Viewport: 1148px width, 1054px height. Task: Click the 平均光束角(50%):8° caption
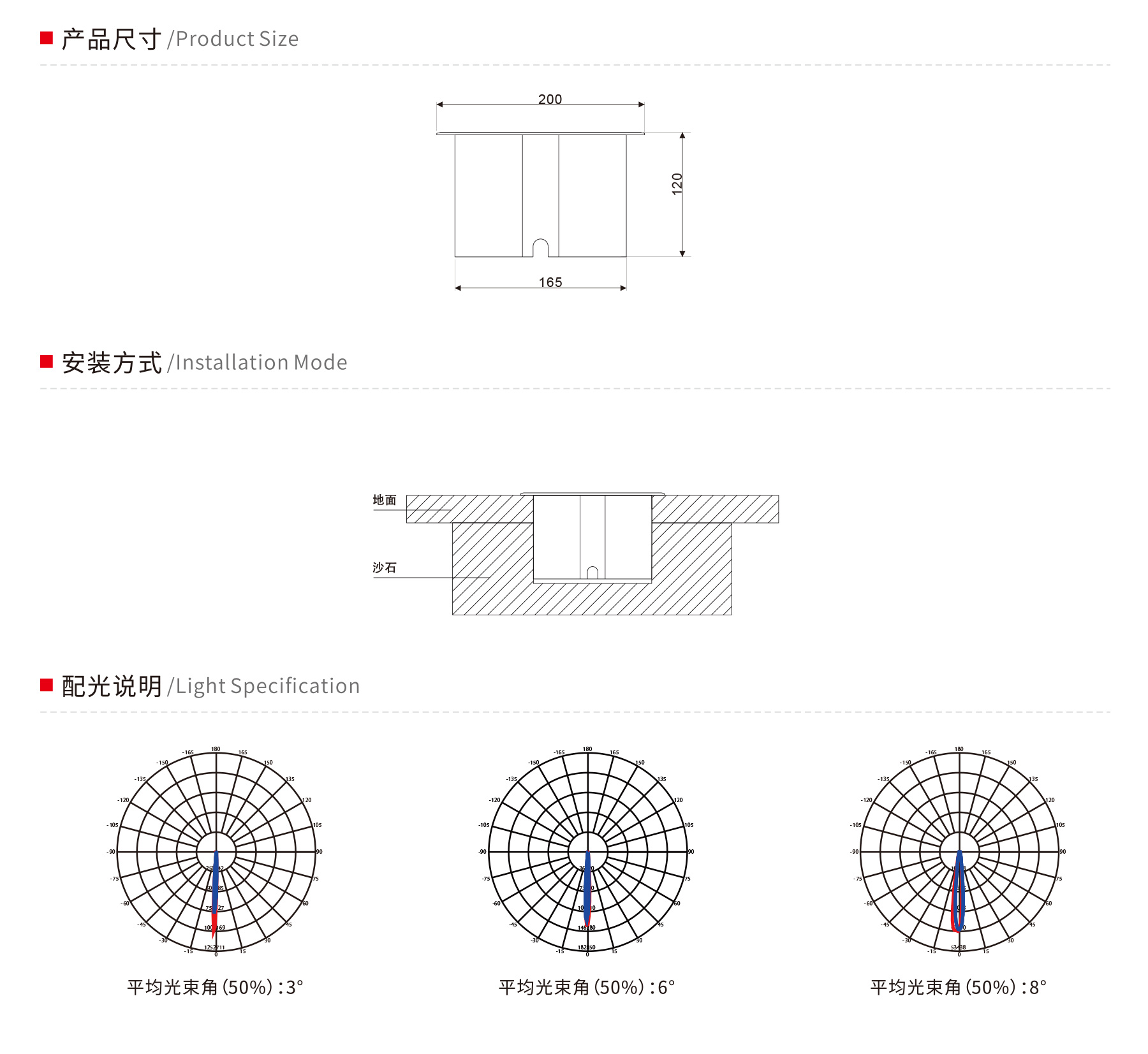(959, 987)
